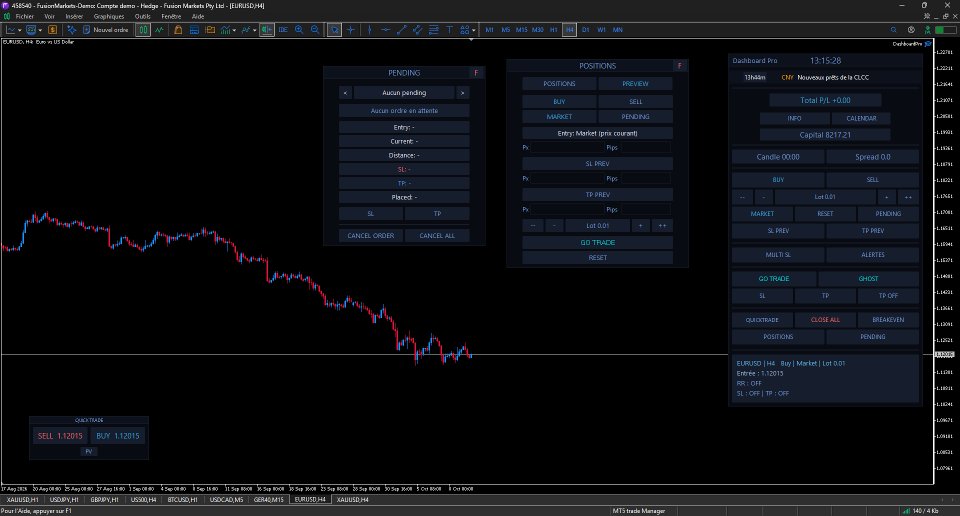
Task: Select the Fibonacci retracement tool
Action: [x=433, y=29]
